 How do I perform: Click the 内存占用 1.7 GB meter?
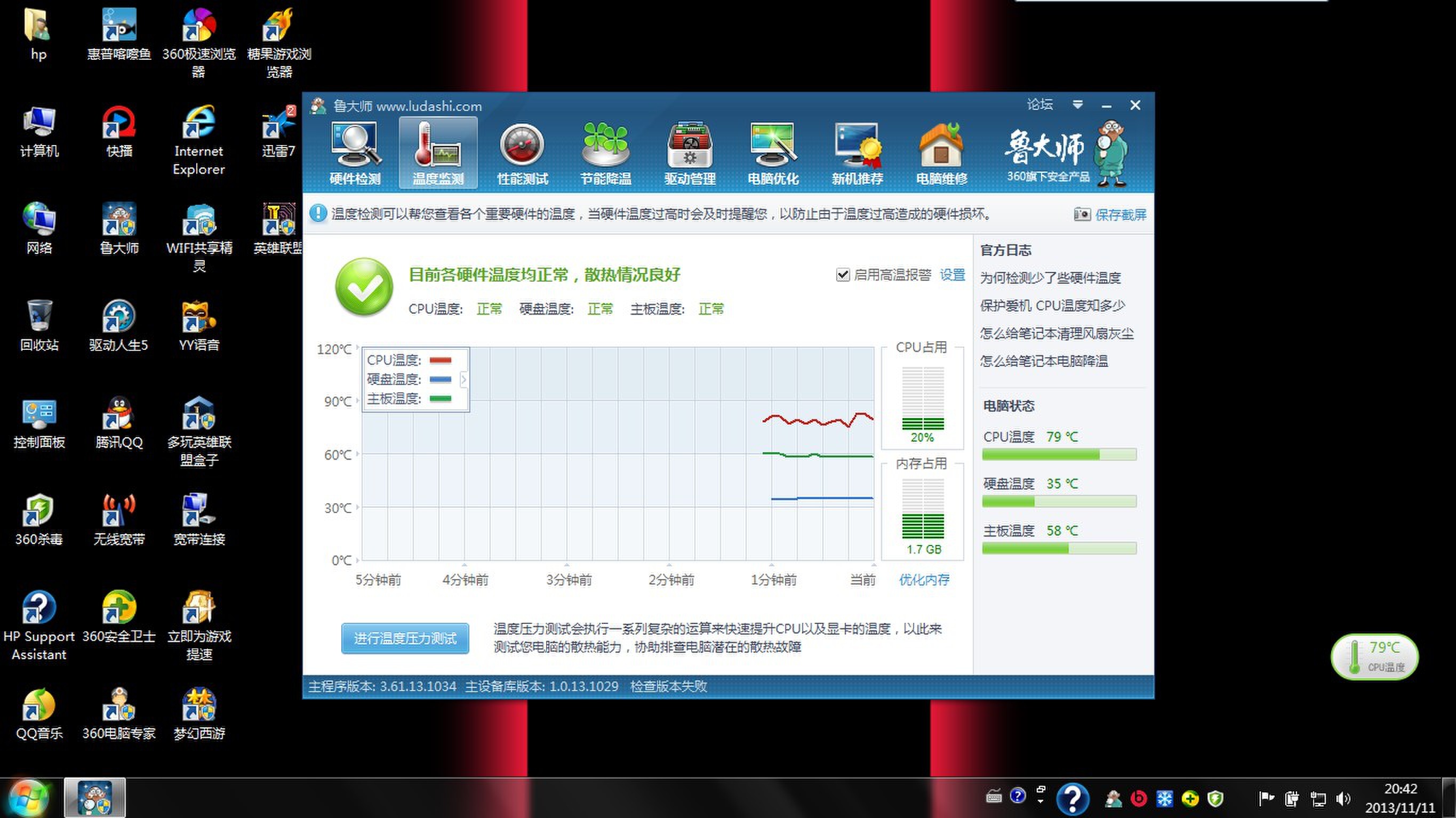923,509
